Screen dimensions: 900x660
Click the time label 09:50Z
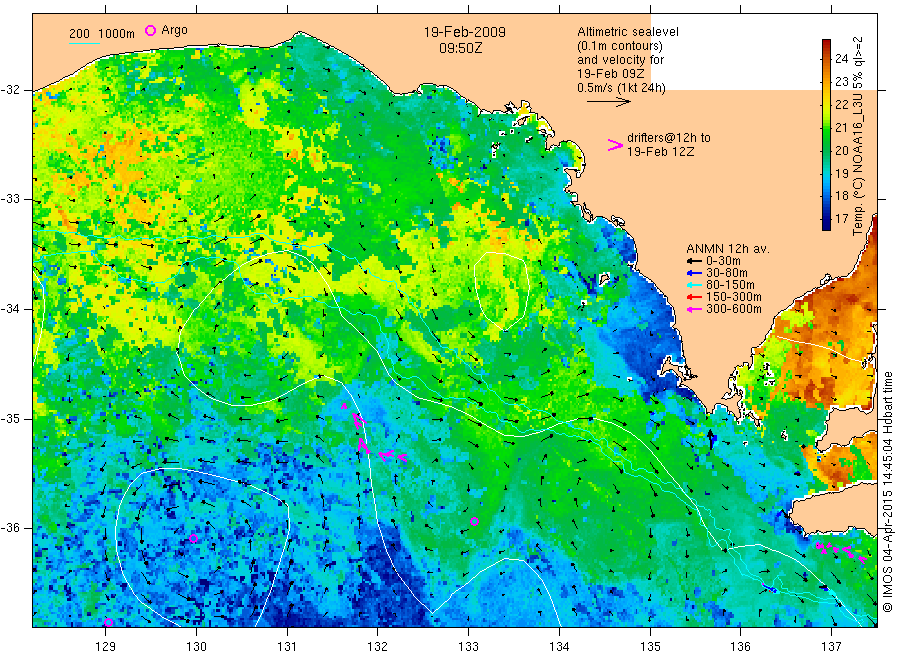(460, 48)
